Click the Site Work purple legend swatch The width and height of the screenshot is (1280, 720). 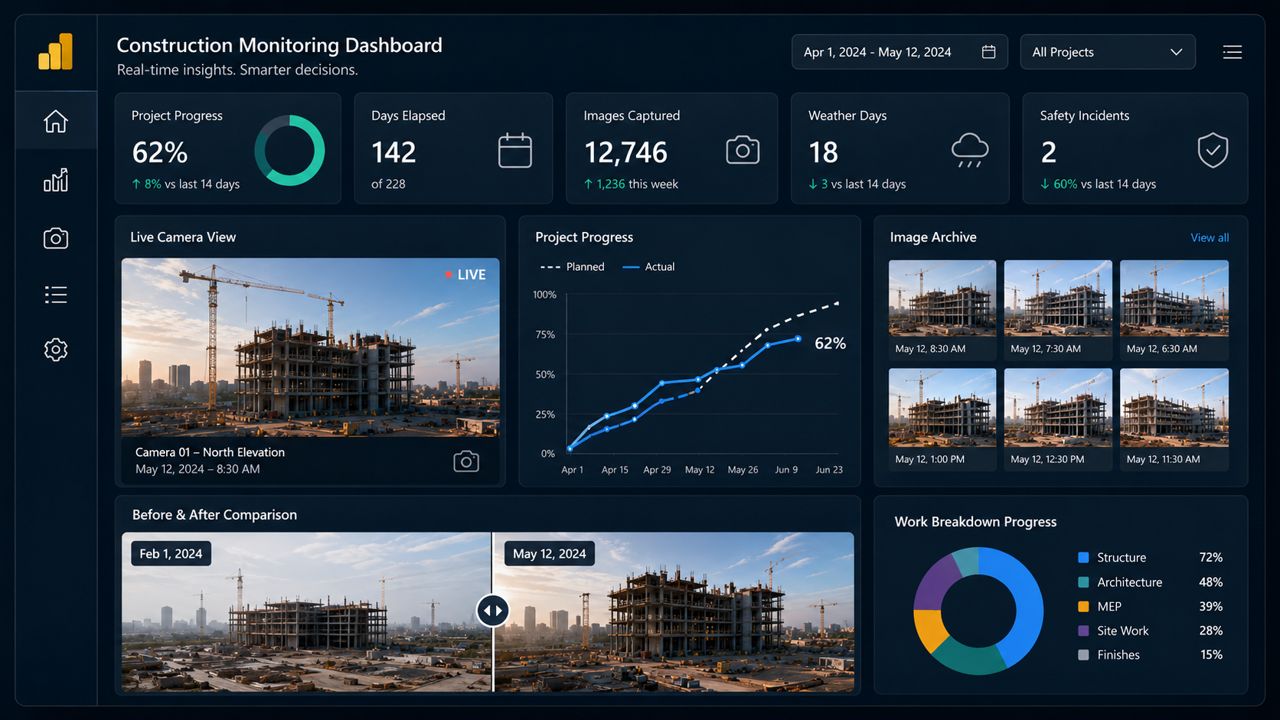pos(1084,631)
